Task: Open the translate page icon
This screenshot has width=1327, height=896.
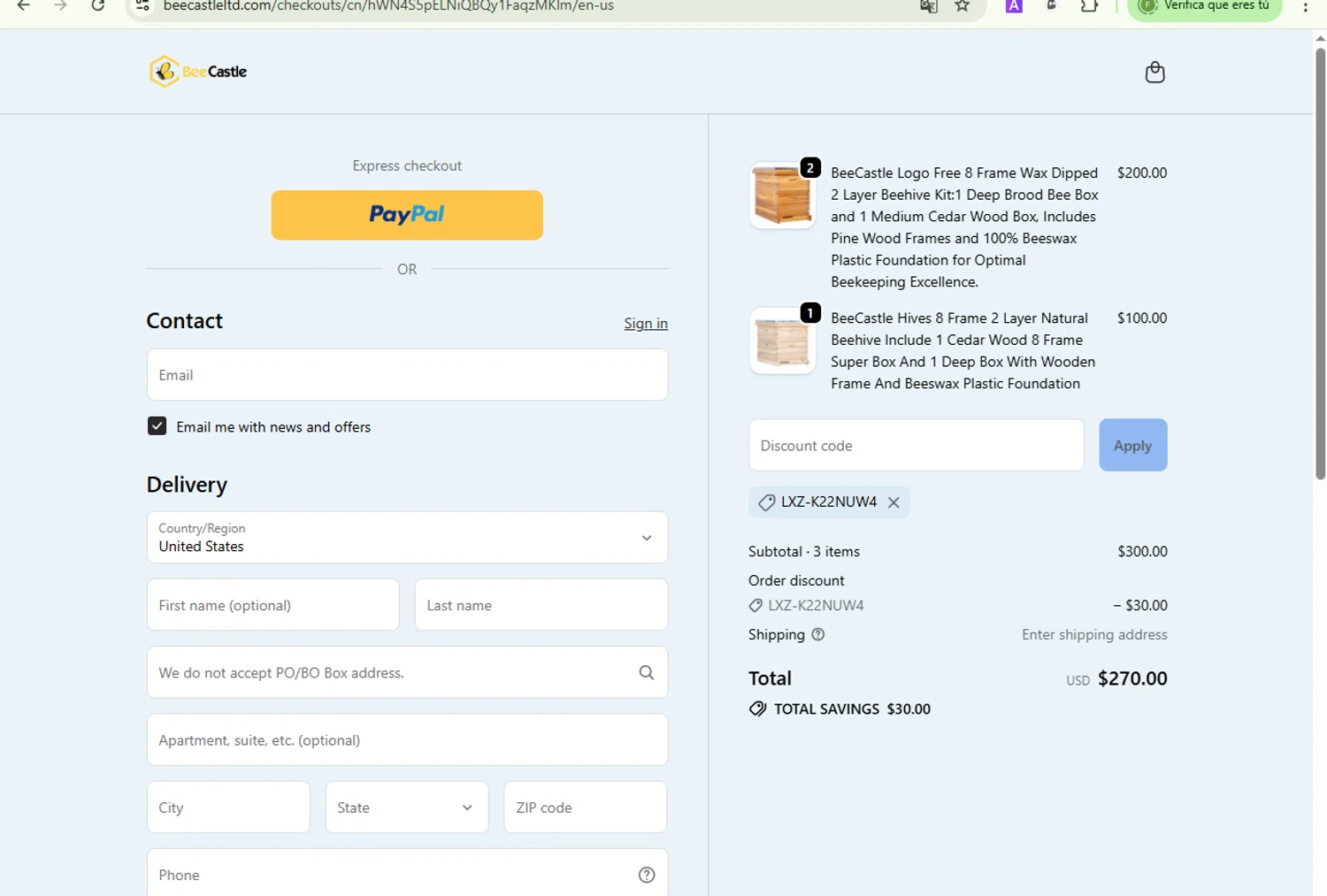Action: (x=928, y=6)
